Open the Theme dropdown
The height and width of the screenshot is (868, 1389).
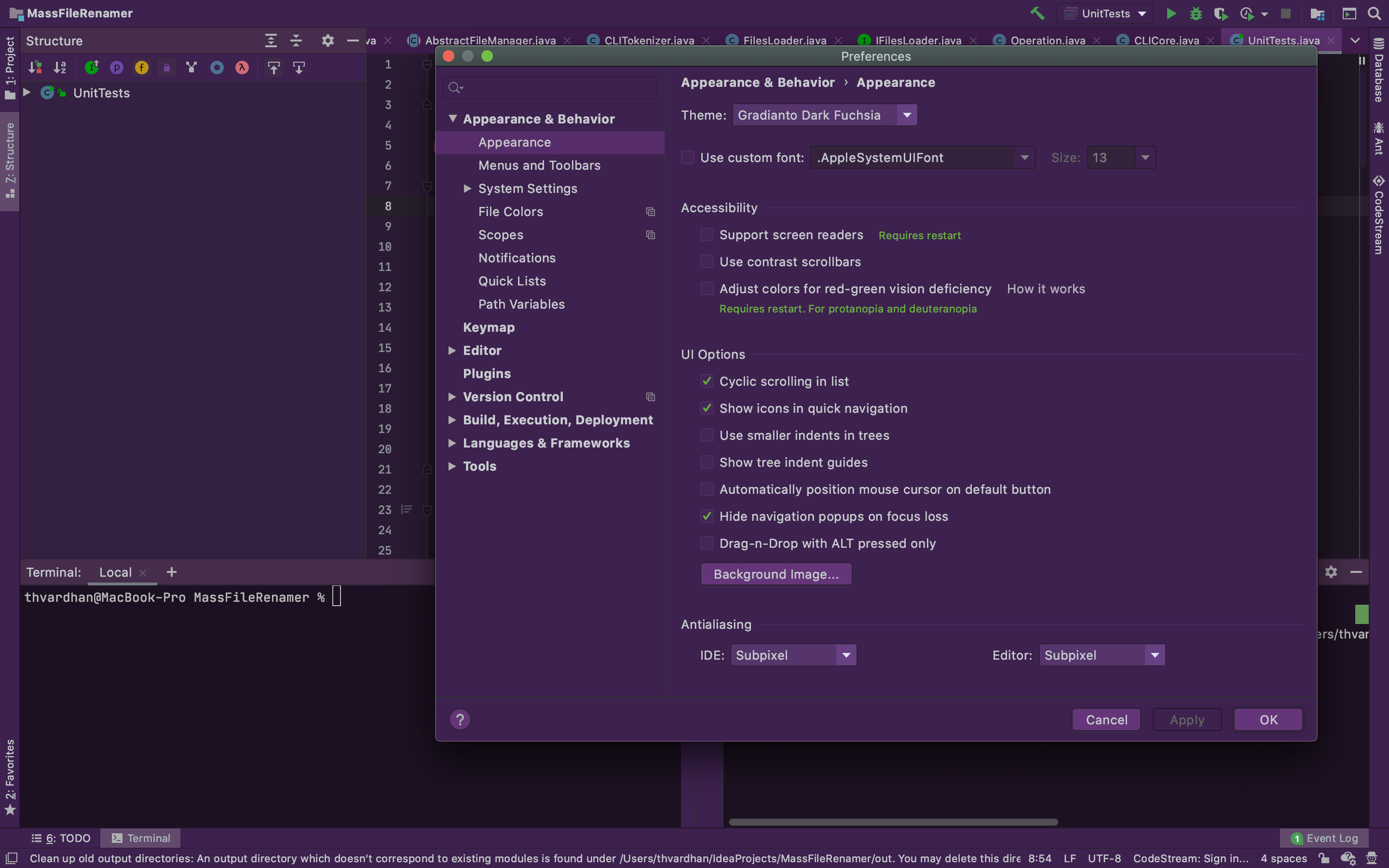click(824, 115)
